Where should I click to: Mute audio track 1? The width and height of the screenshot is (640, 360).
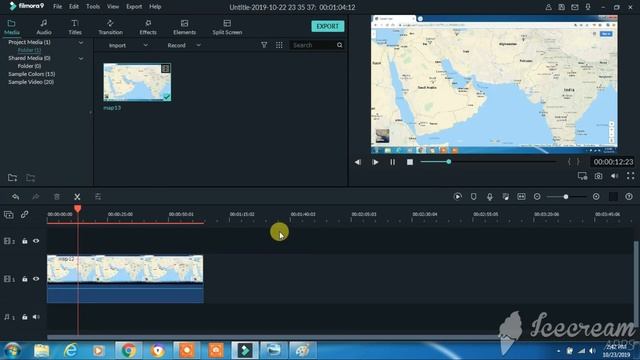pos(36,317)
